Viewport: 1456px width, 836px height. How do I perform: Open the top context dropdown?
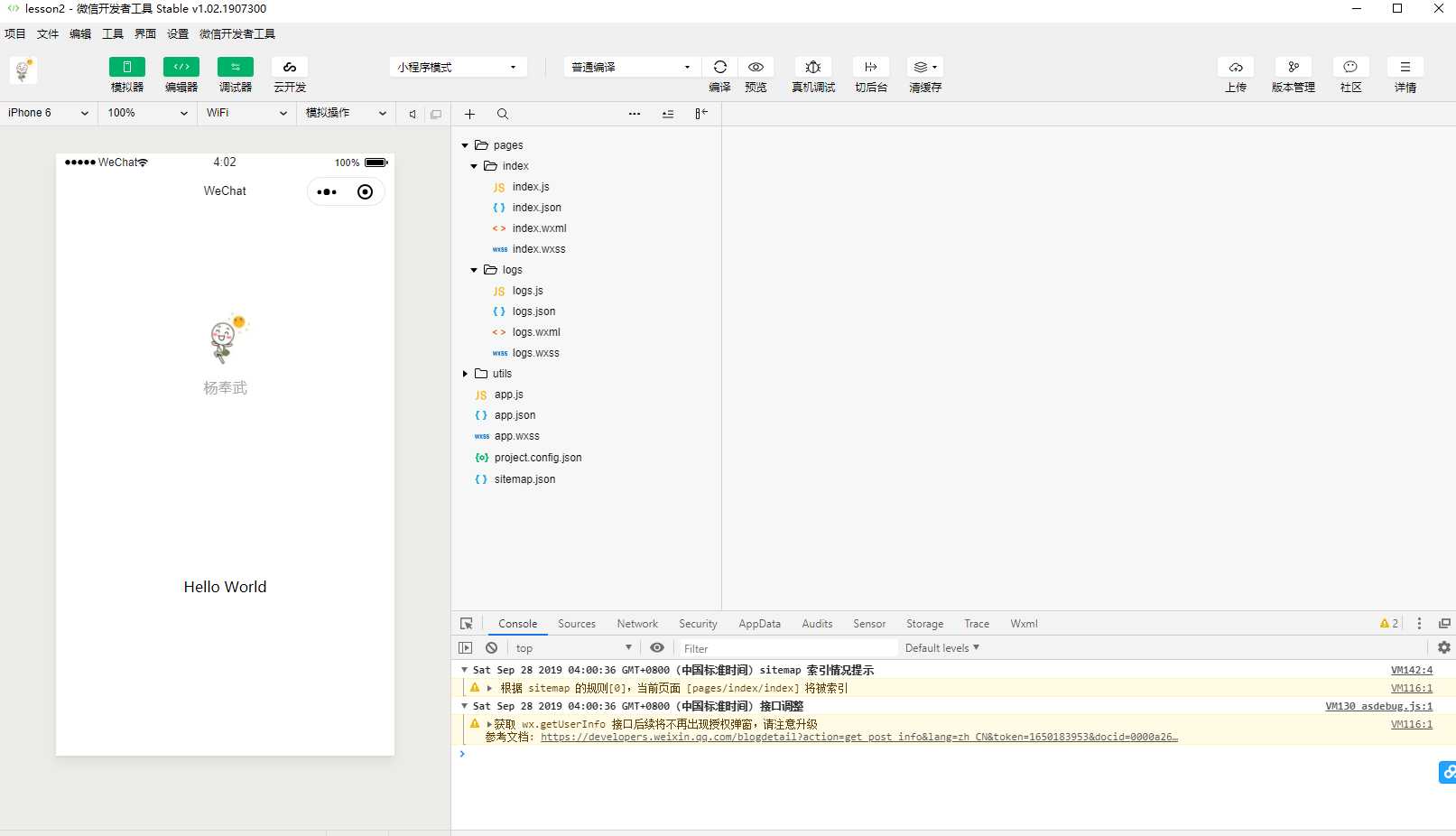click(574, 648)
